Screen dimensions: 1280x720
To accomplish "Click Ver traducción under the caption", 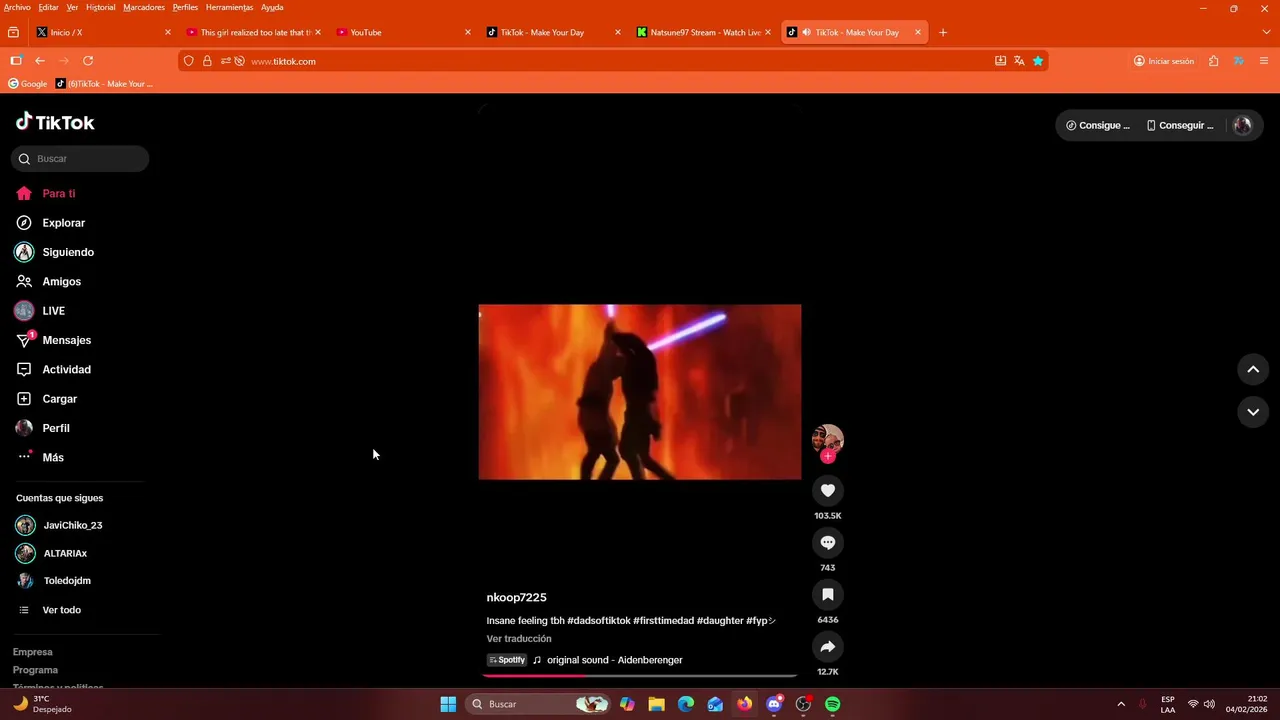I will coord(519,639).
